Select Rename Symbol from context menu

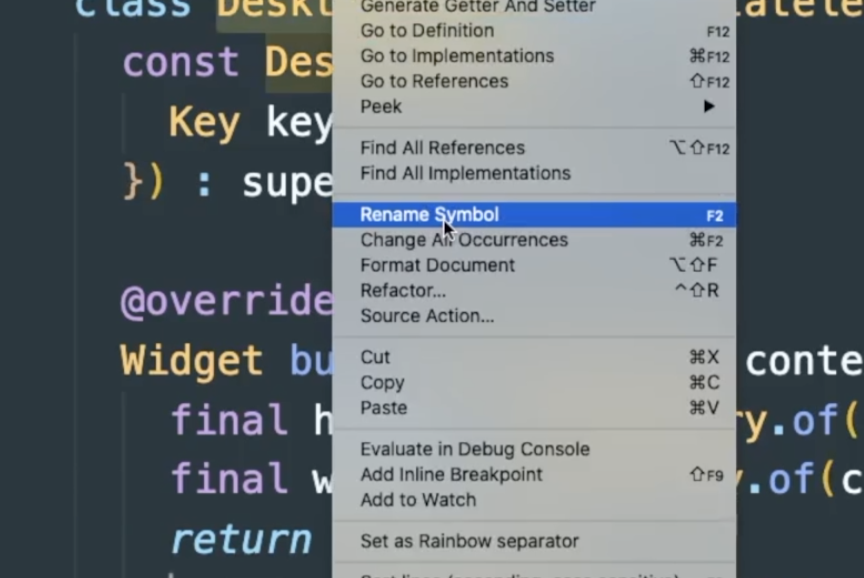pyautogui.click(x=533, y=214)
